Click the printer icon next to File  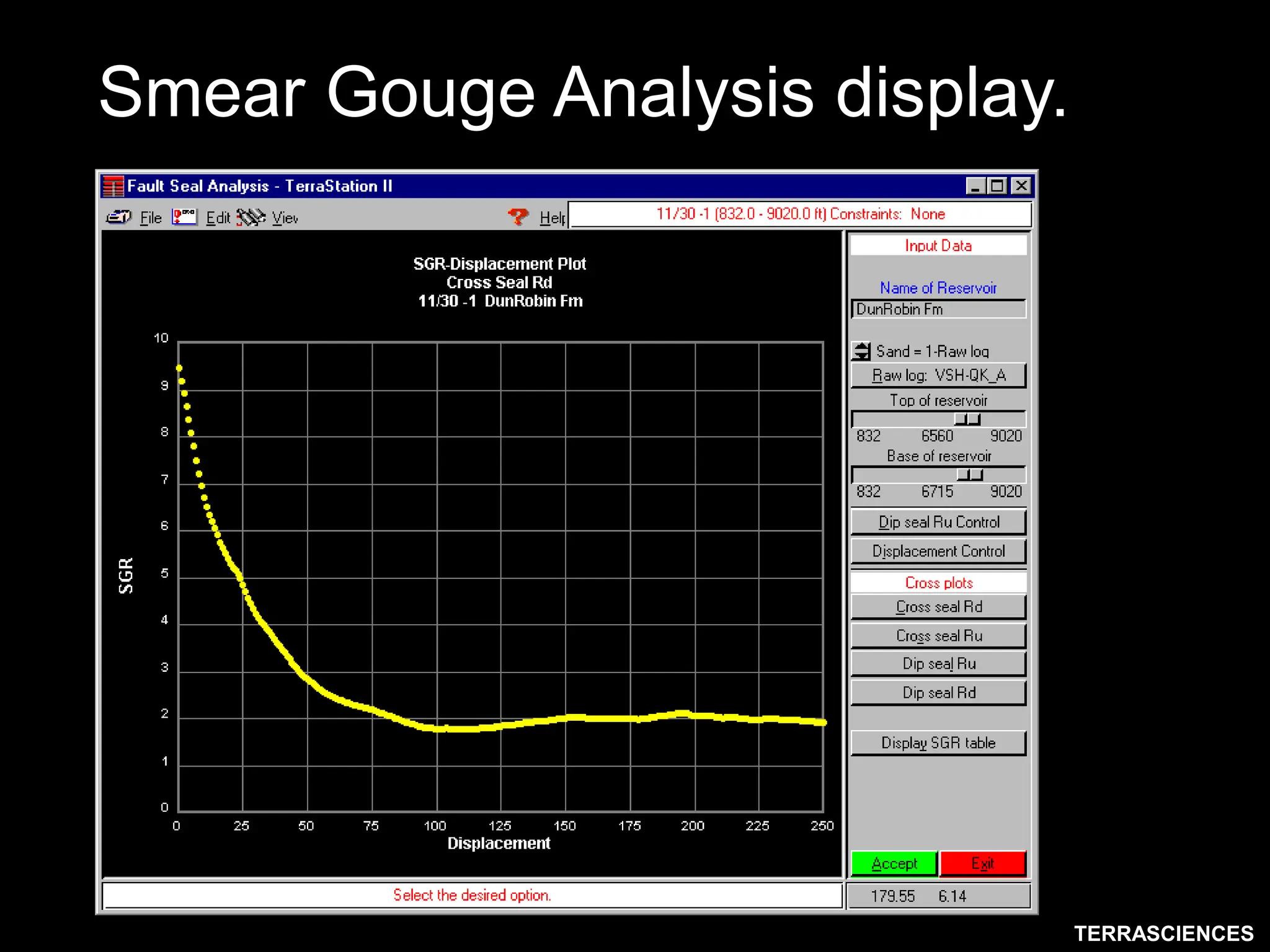click(118, 217)
